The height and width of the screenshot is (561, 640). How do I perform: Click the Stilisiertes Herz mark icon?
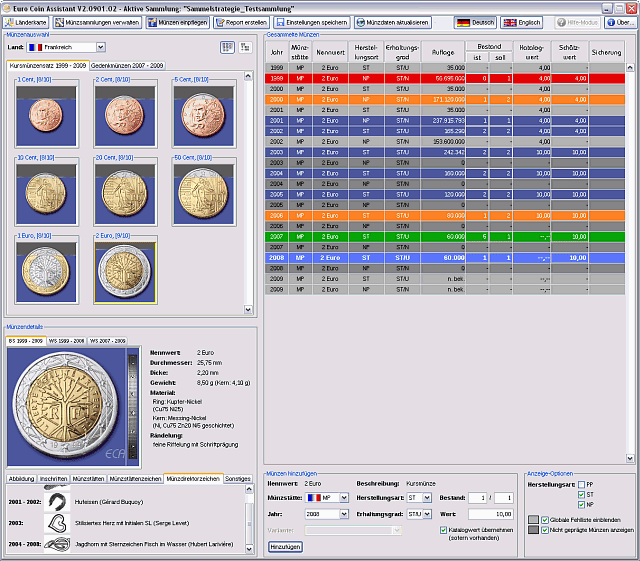coord(57,523)
